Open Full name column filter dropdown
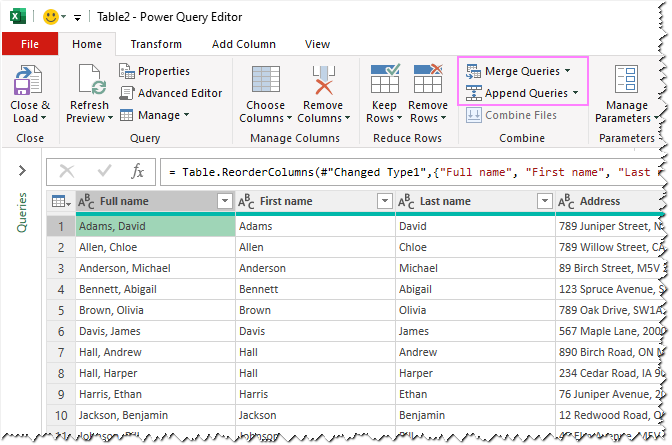672x445 pixels. (x=225, y=201)
